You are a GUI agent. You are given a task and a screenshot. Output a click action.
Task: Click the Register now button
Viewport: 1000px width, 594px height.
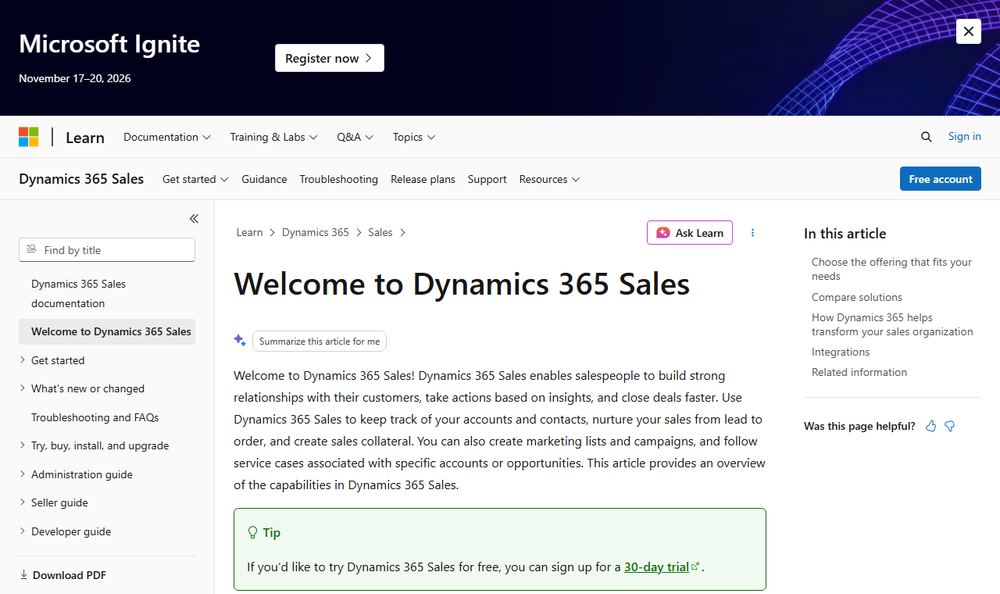coord(329,58)
